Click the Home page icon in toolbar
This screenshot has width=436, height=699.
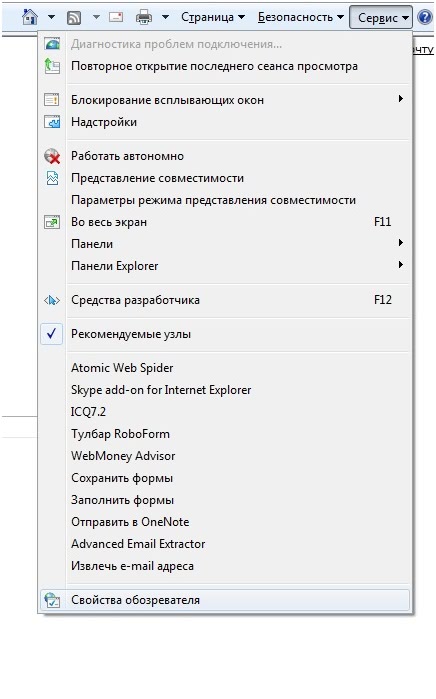point(30,17)
